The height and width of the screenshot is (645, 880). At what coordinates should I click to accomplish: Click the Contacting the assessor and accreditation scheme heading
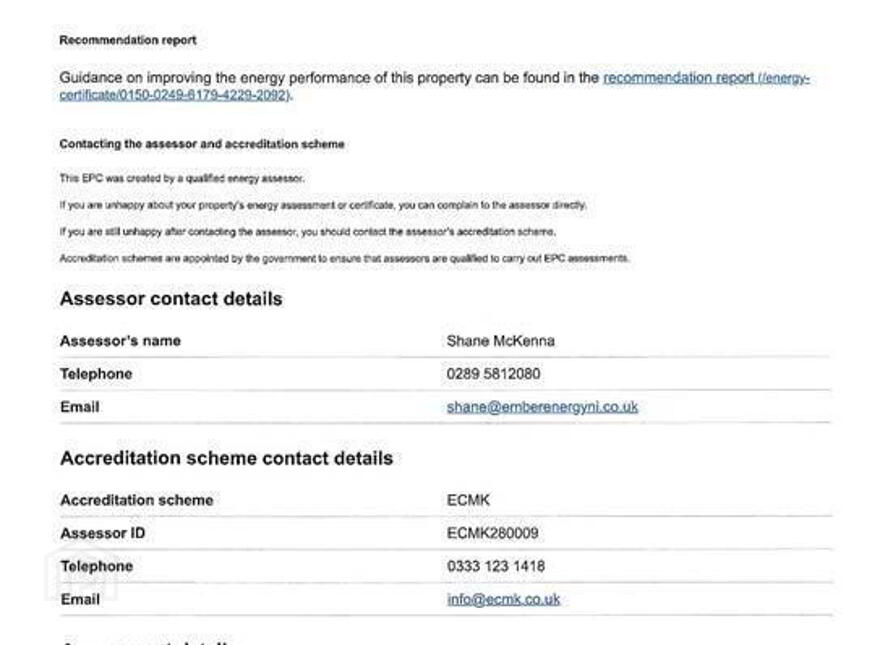pyautogui.click(x=202, y=144)
